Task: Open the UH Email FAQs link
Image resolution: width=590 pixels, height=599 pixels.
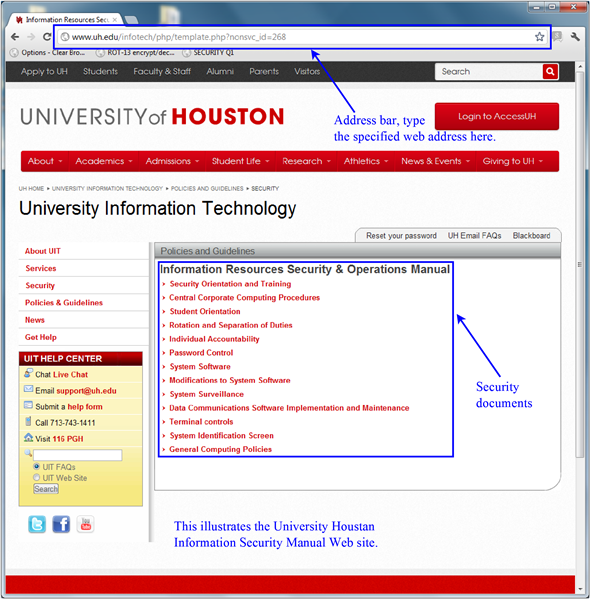Action: [474, 236]
